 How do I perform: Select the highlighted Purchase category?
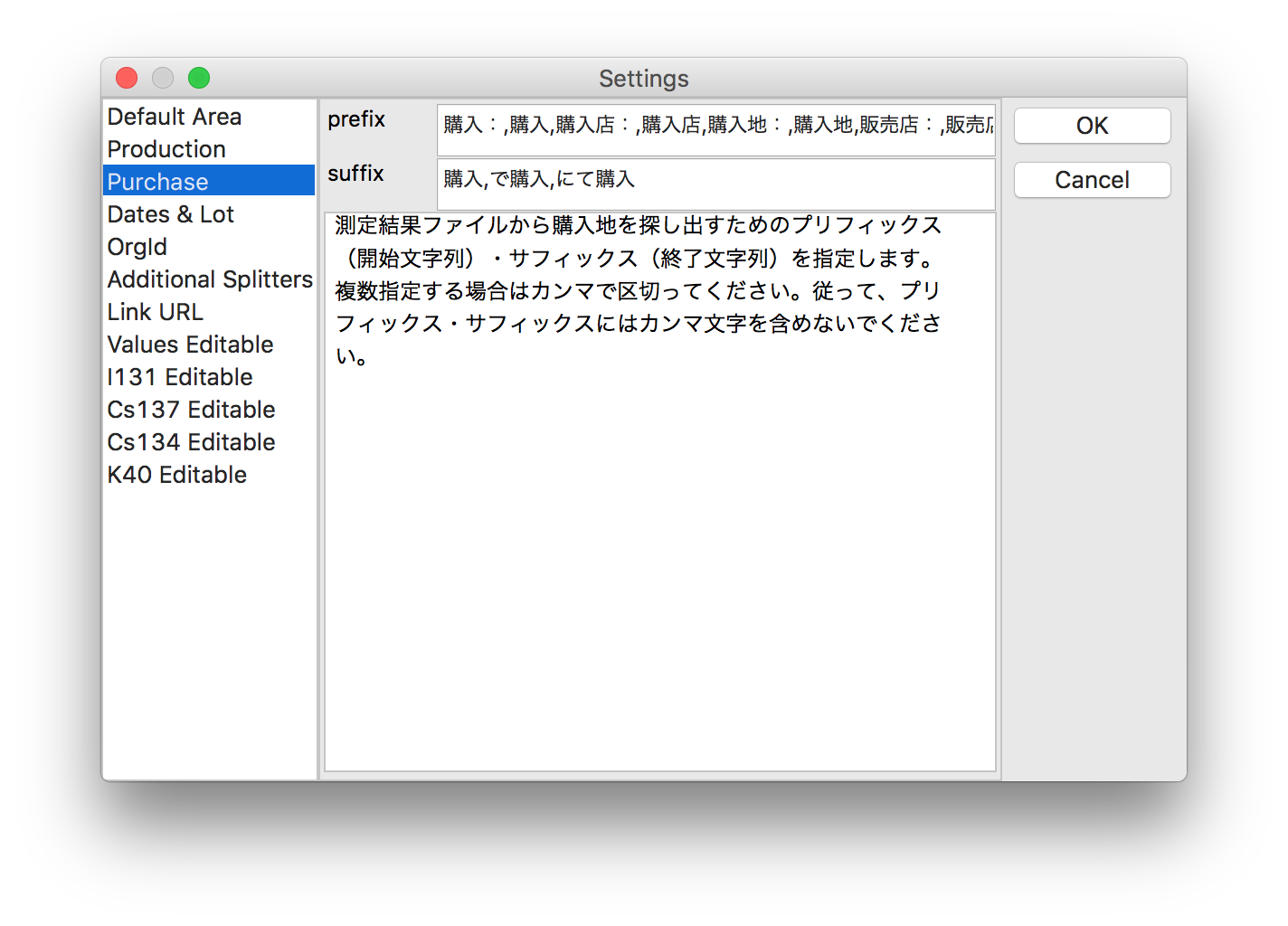pos(209,181)
